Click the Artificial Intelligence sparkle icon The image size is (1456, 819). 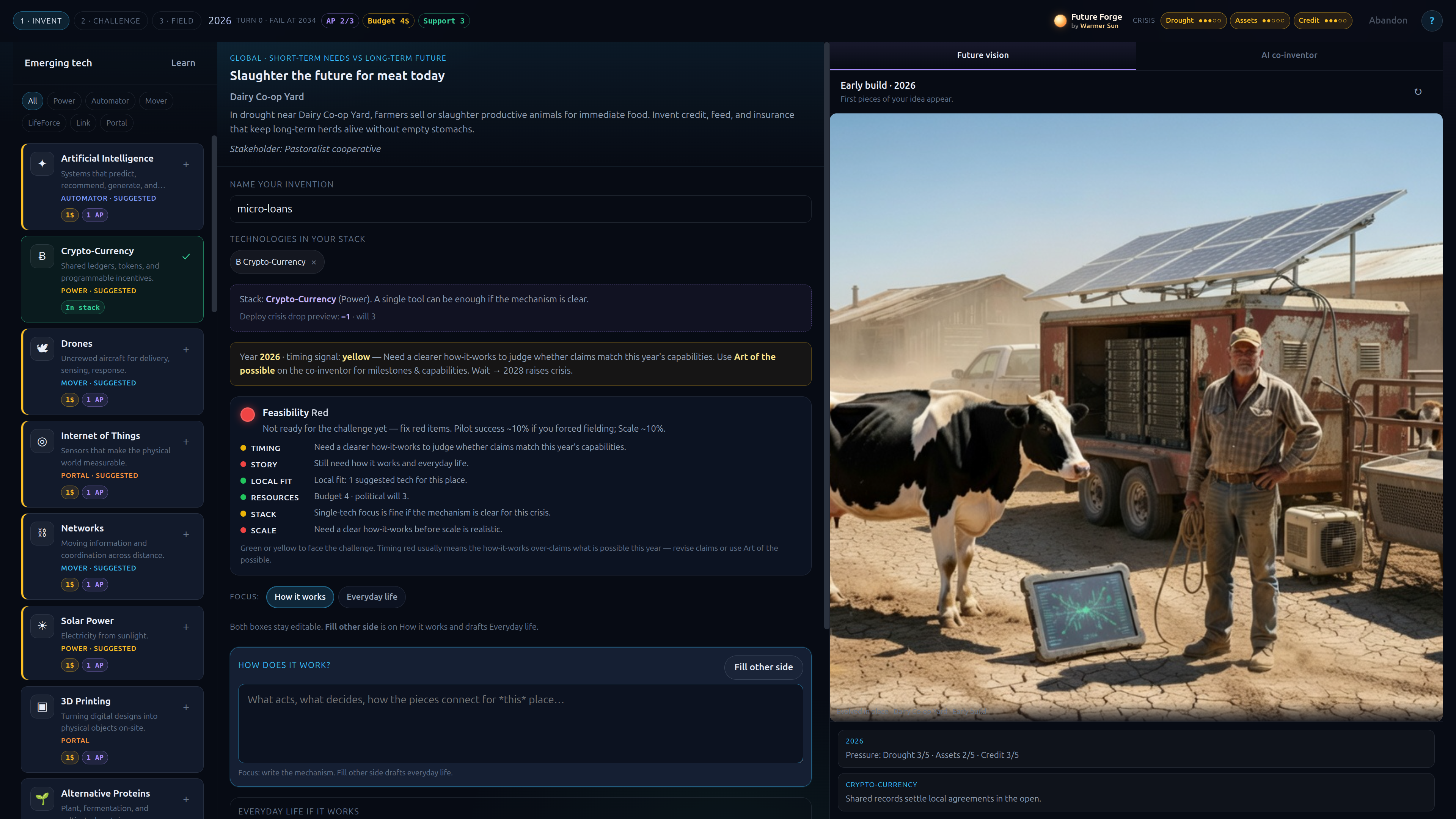coord(42,164)
